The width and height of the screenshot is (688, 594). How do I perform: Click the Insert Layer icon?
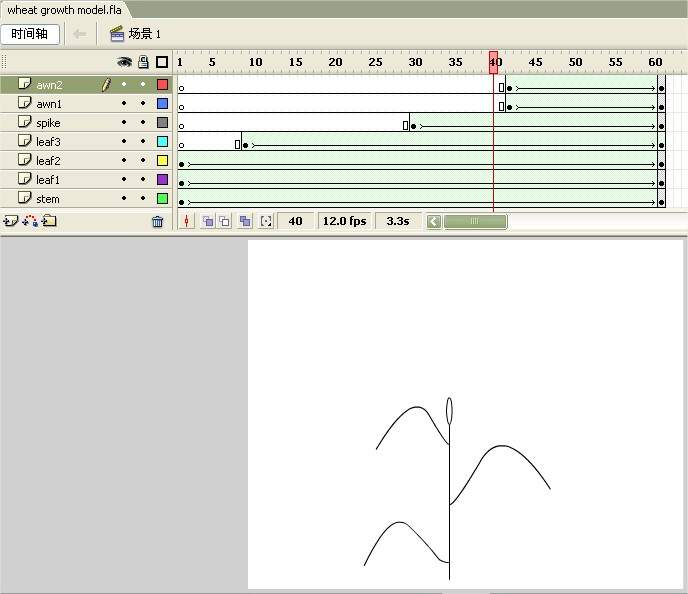tap(11, 221)
